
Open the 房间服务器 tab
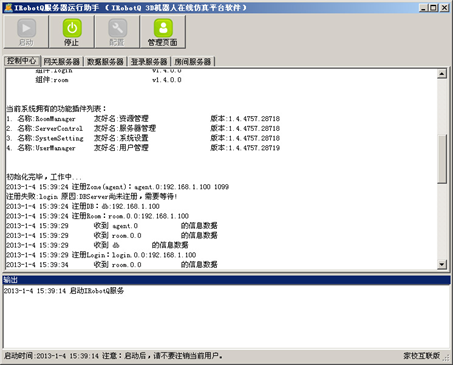click(x=193, y=62)
